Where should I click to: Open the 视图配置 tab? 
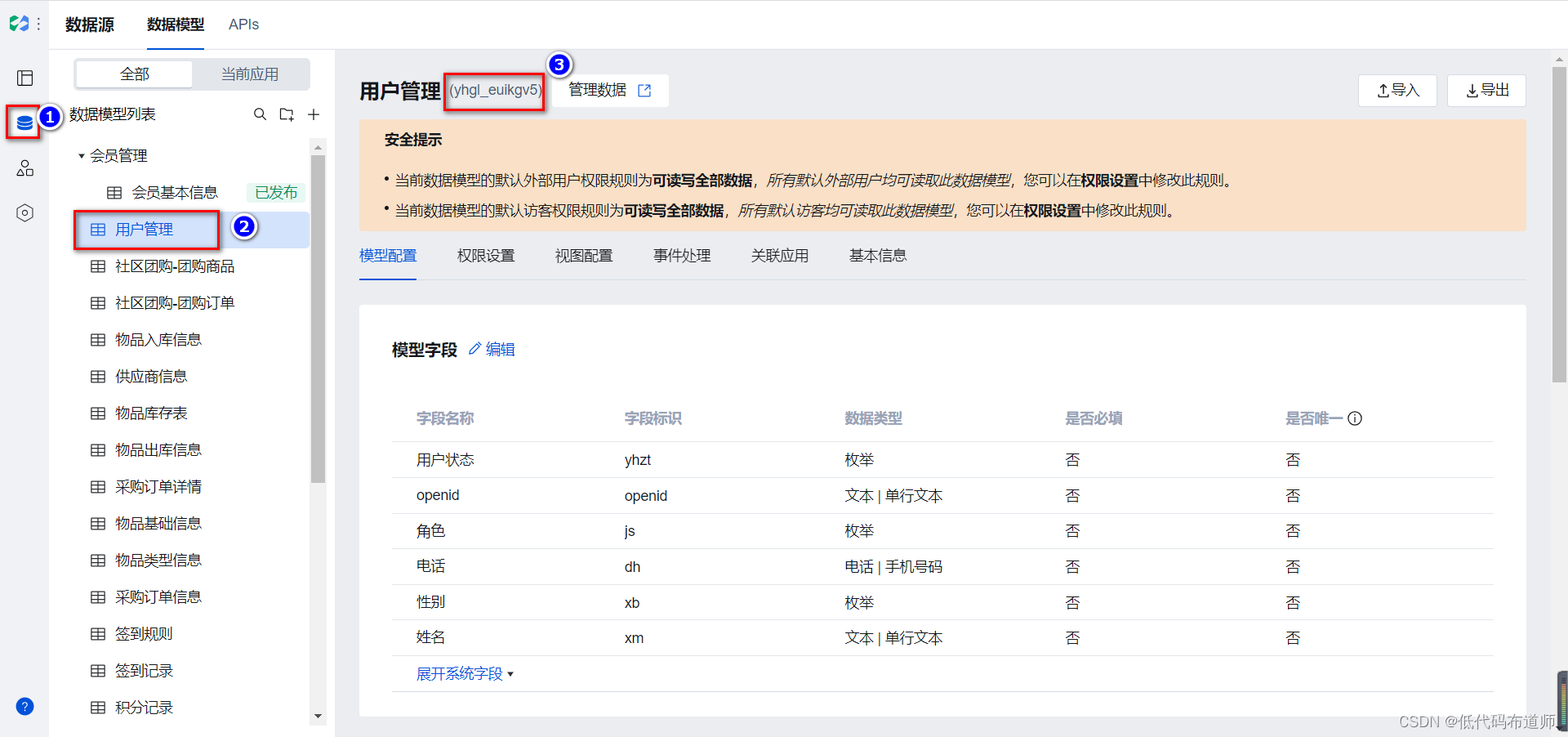pos(584,256)
